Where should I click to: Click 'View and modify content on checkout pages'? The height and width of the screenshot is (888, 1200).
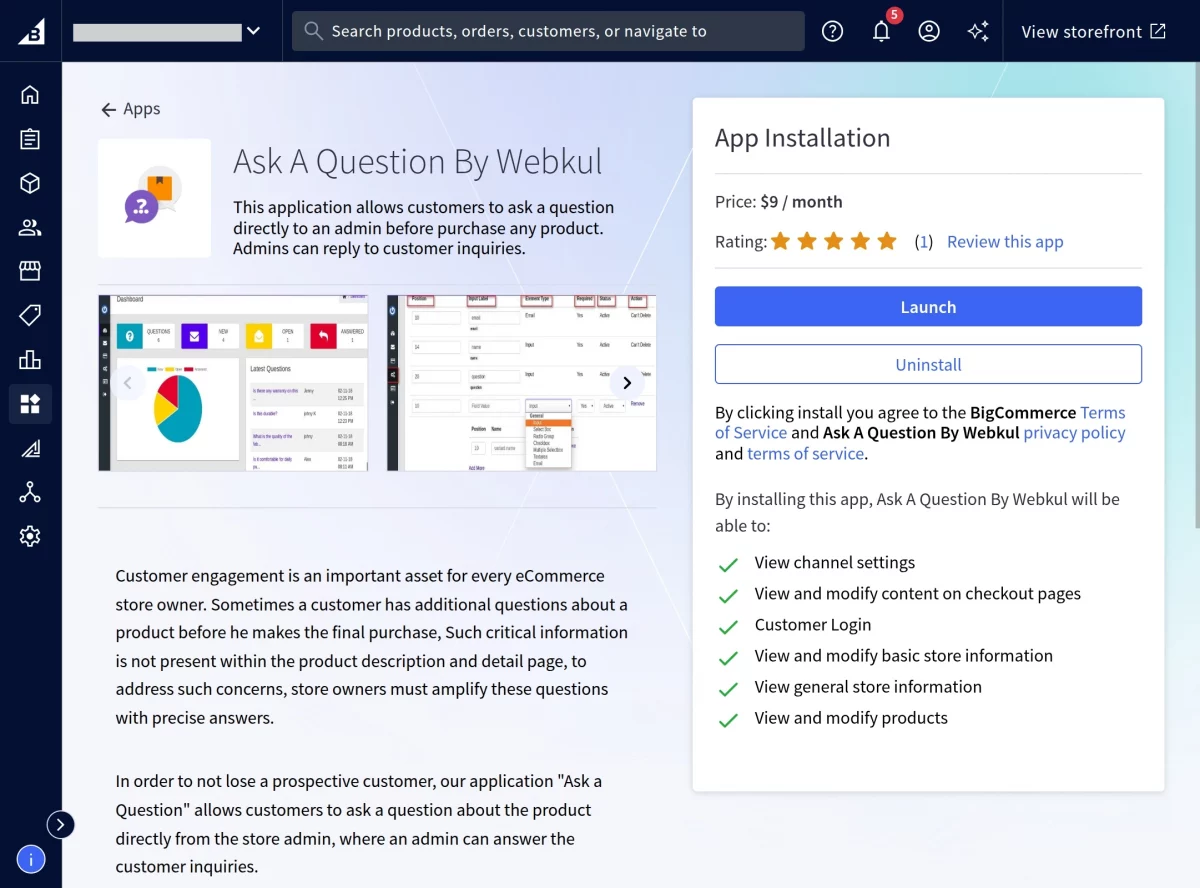tap(918, 594)
